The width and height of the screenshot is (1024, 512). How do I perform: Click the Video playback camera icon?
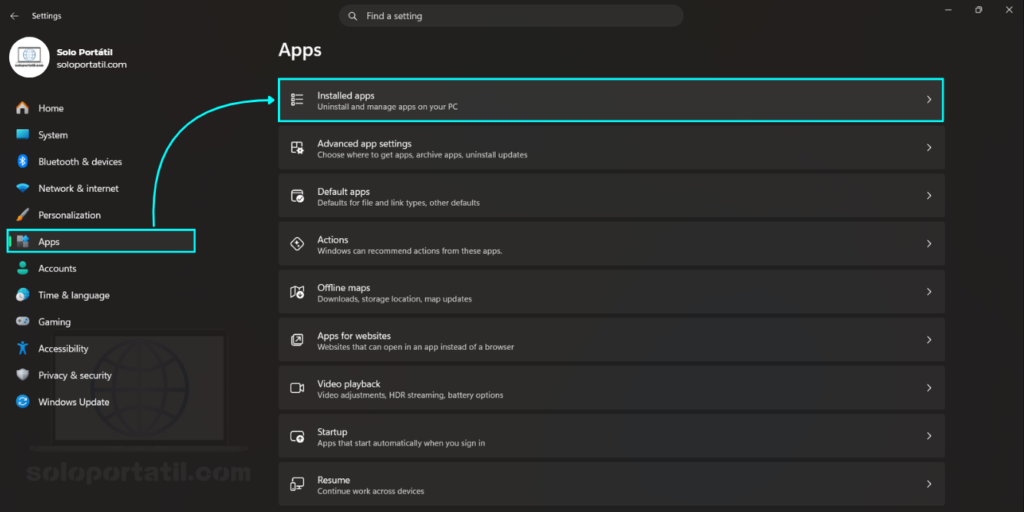(x=297, y=388)
